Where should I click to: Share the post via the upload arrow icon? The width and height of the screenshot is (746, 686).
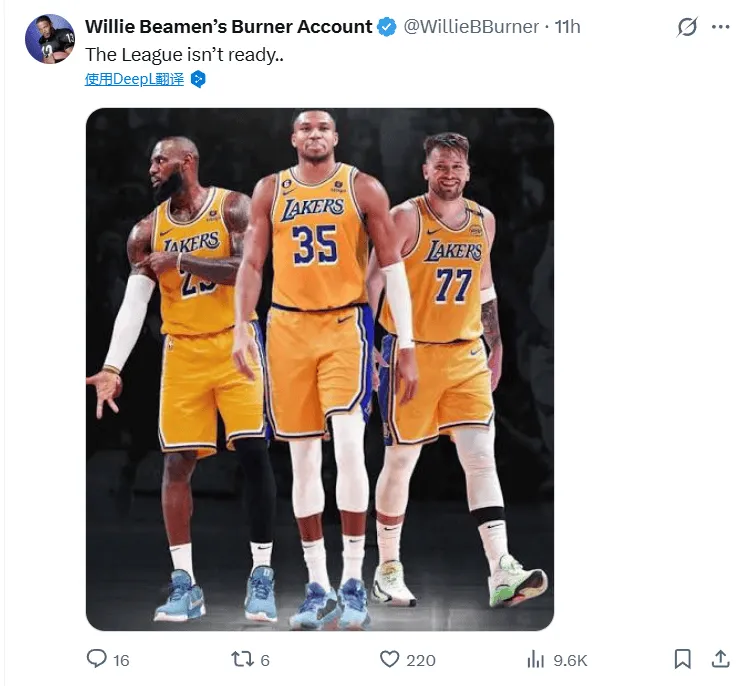(x=719, y=659)
